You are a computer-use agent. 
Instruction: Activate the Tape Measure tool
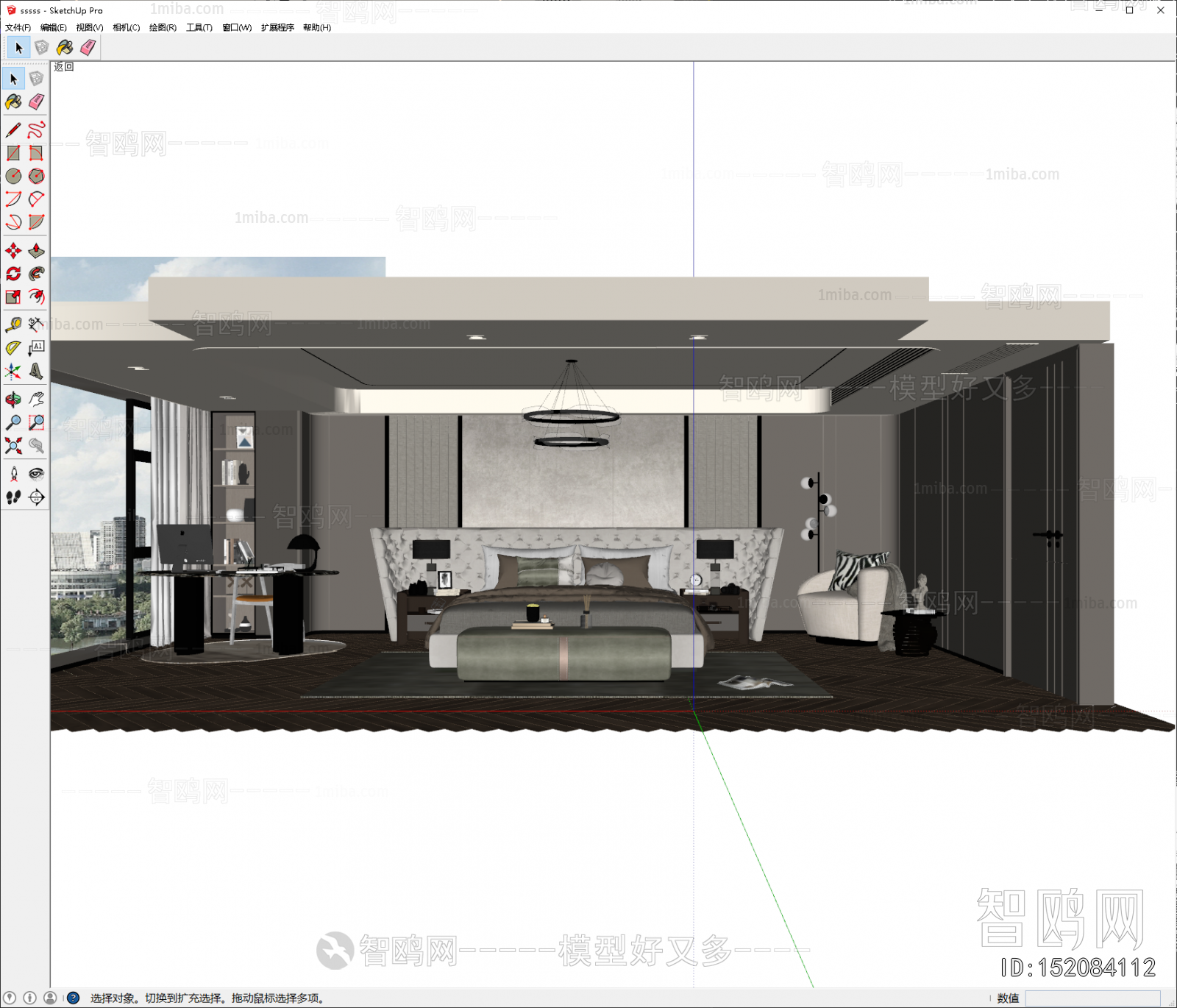[13, 325]
